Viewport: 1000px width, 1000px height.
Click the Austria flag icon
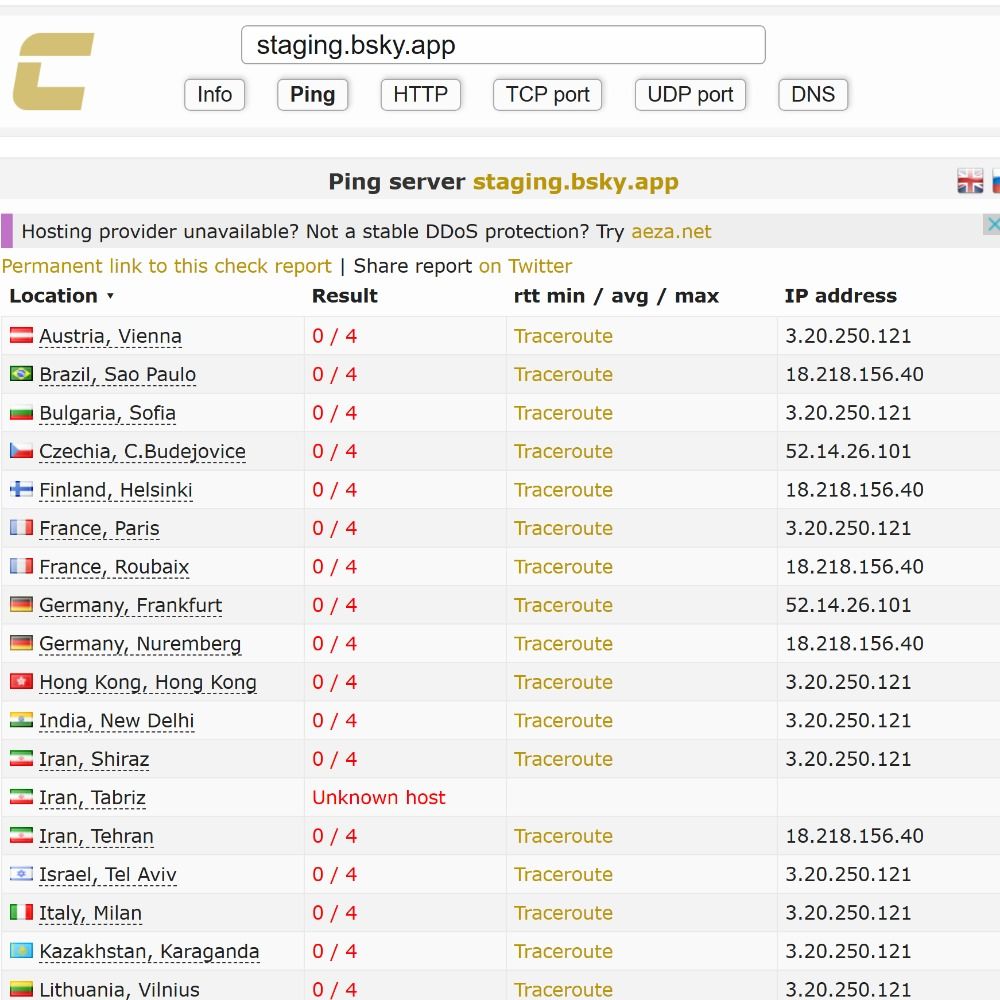pyautogui.click(x=21, y=335)
